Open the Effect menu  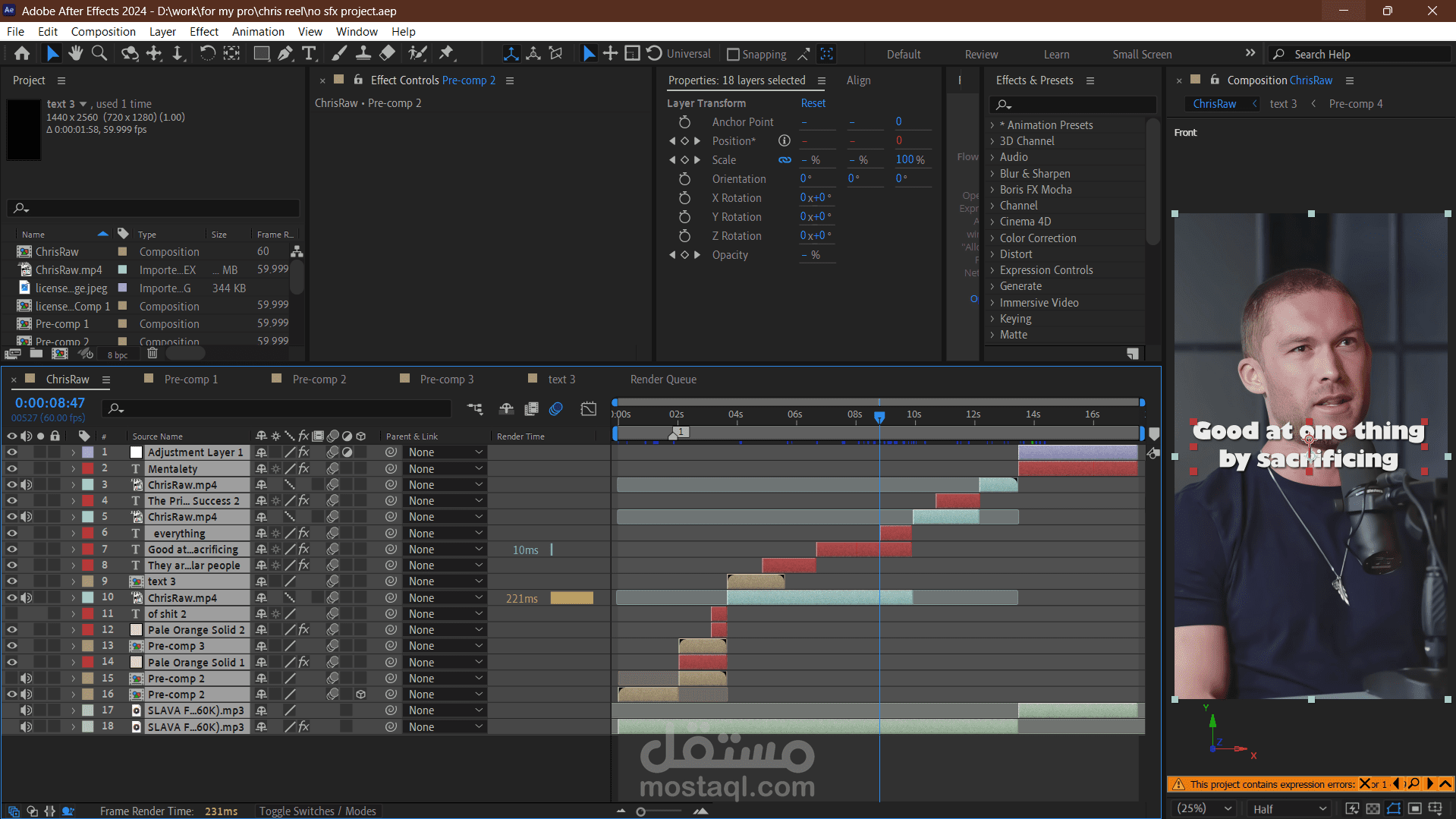(204, 32)
